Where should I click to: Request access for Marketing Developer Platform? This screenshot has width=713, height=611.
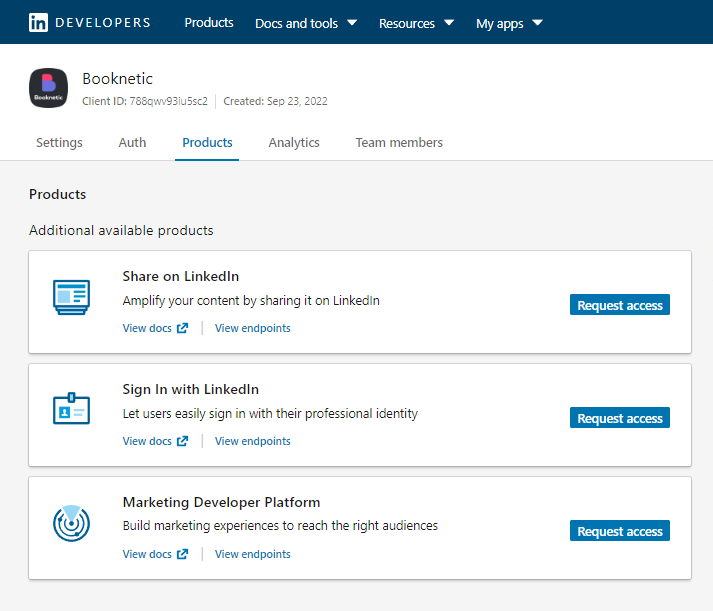click(619, 531)
